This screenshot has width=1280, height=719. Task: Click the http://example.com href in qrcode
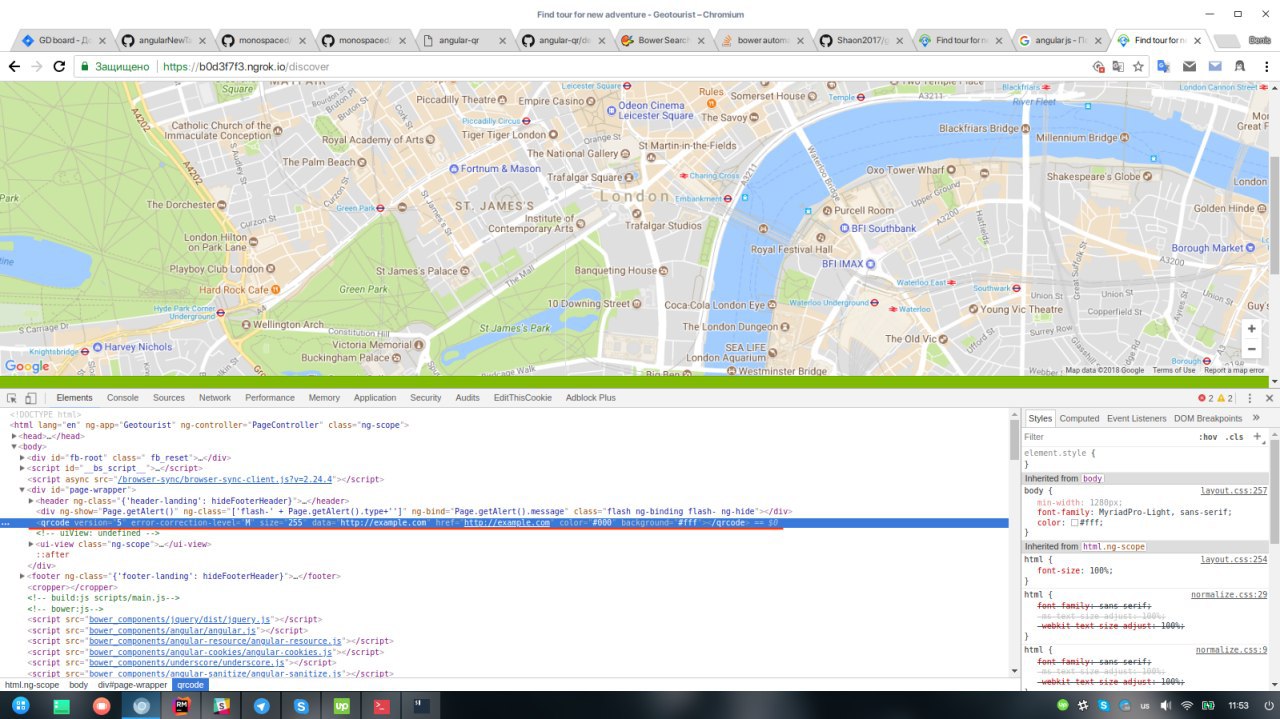(507, 523)
